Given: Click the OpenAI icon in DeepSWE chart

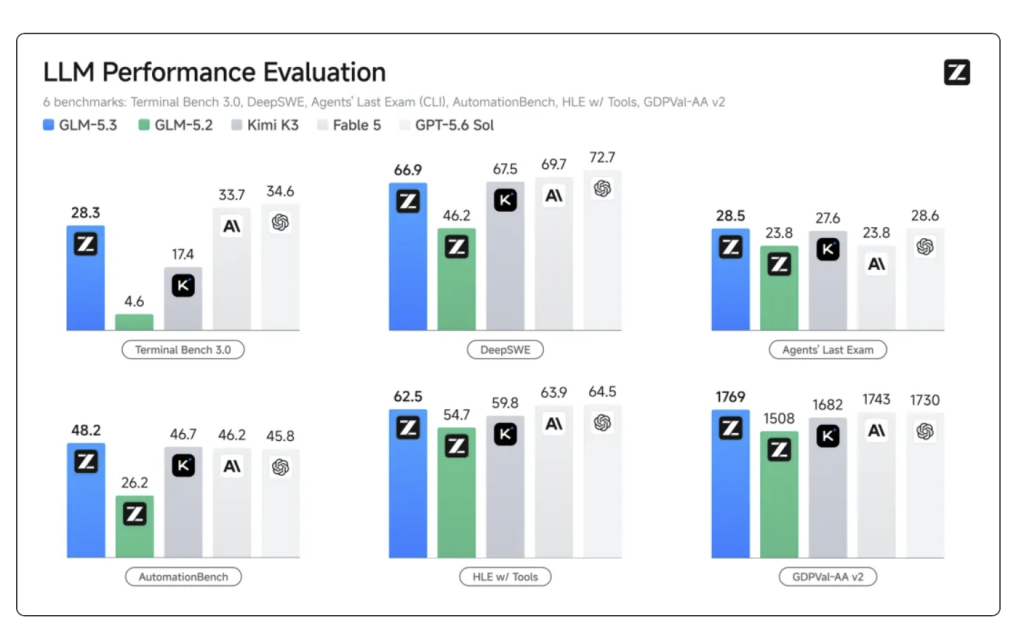Looking at the screenshot, I should [x=602, y=189].
